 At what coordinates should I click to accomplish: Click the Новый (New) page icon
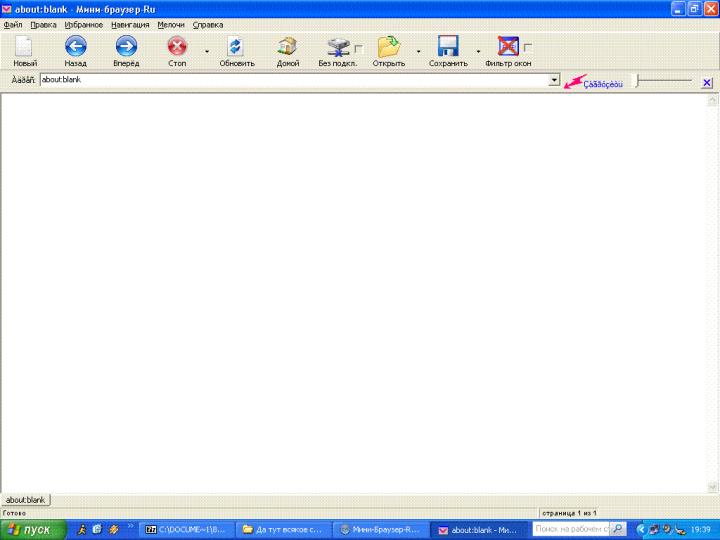click(24, 46)
